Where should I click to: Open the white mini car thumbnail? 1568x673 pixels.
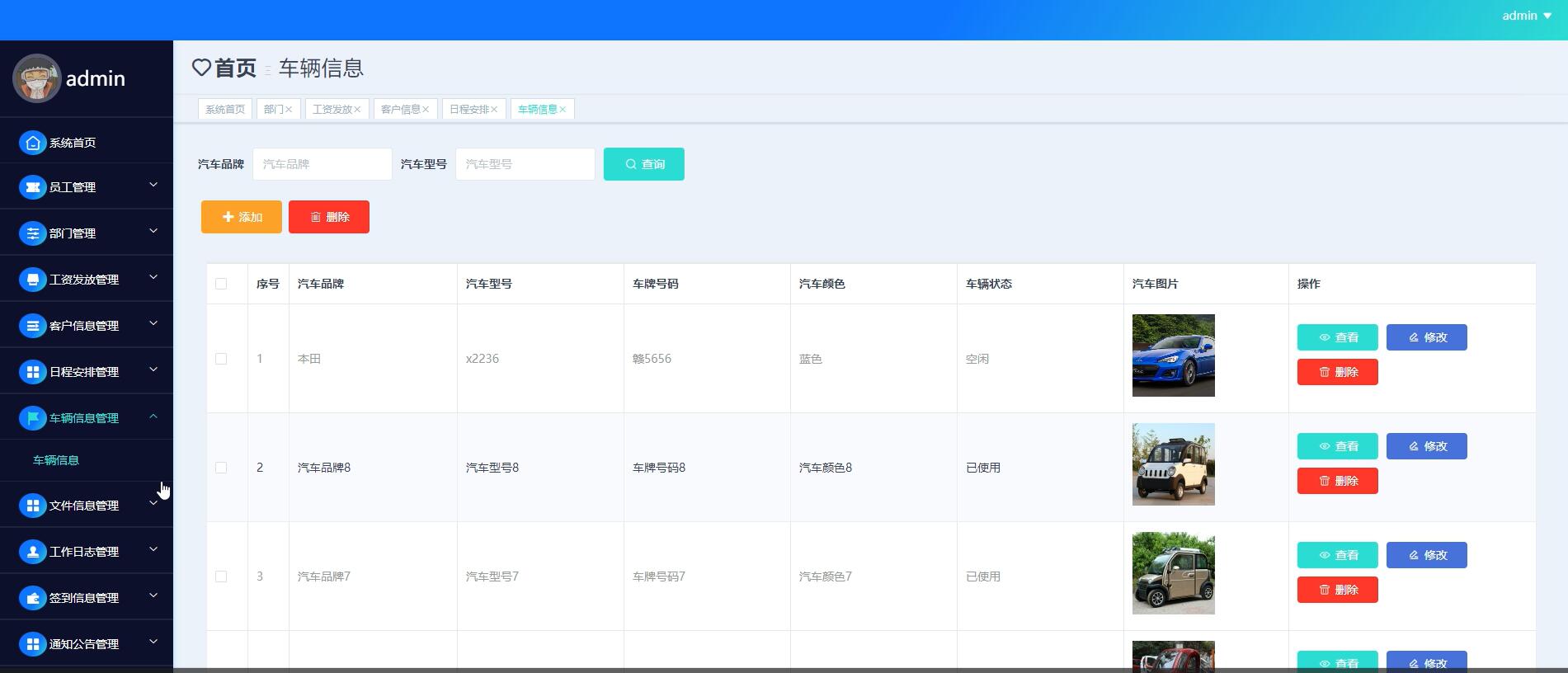(1174, 464)
